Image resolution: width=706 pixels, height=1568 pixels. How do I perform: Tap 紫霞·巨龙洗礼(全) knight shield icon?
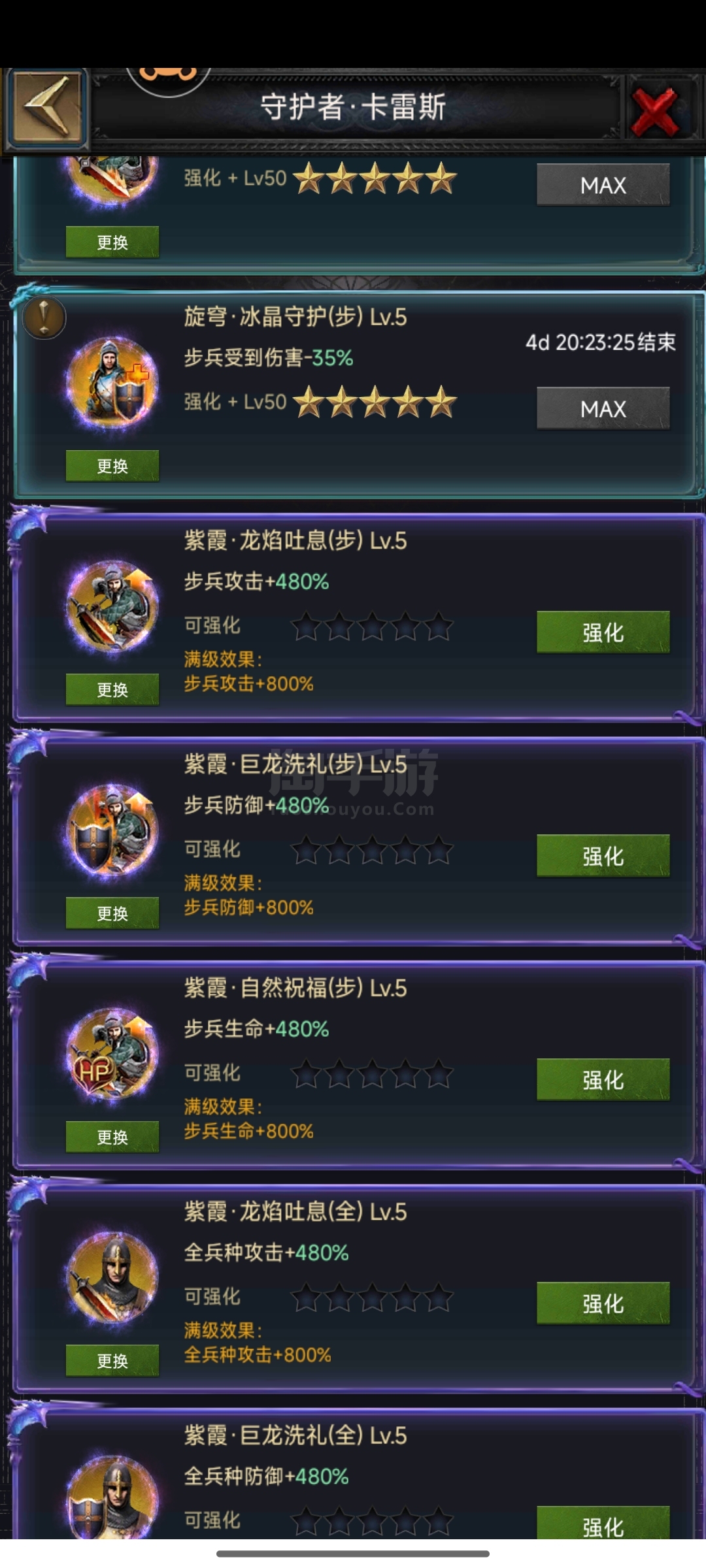[x=112, y=1496]
